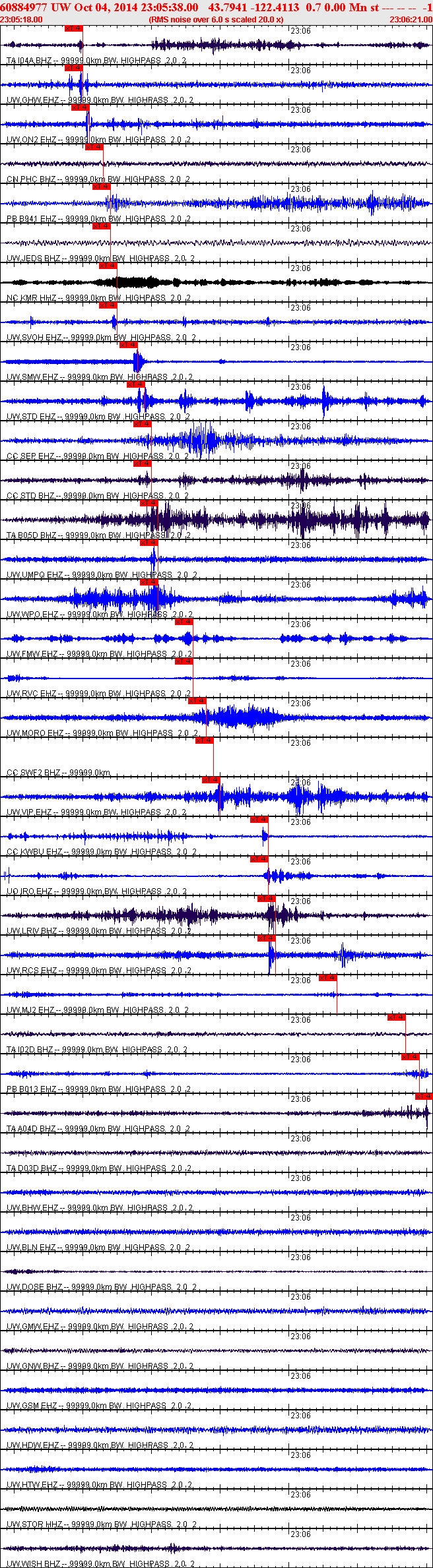This screenshot has height=1568, width=433.
Task: Select the end time 23:06:21.00 label
Action: [x=411, y=20]
